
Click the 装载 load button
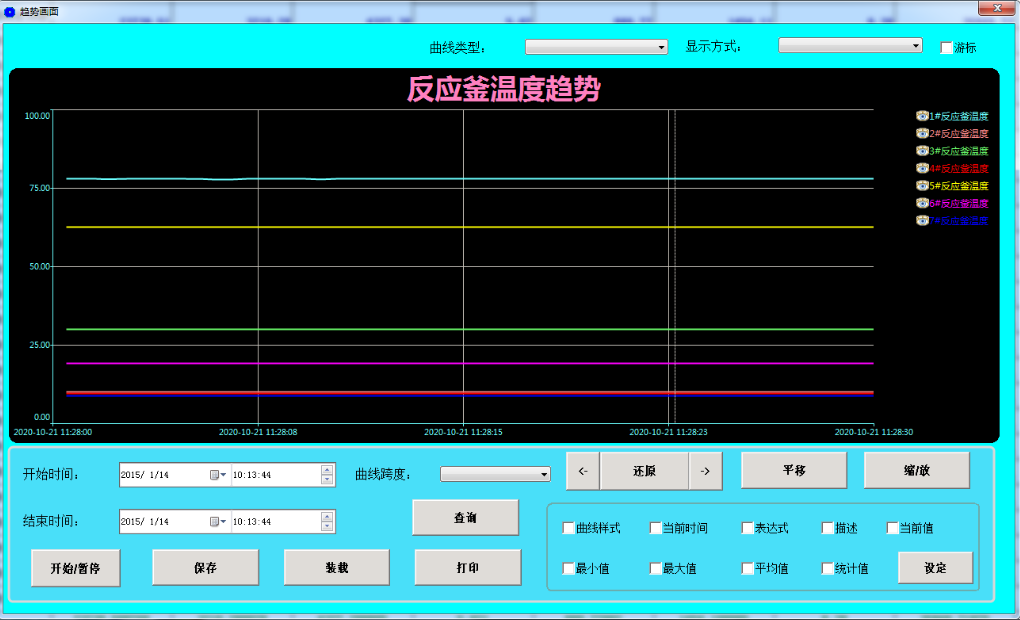tap(337, 568)
